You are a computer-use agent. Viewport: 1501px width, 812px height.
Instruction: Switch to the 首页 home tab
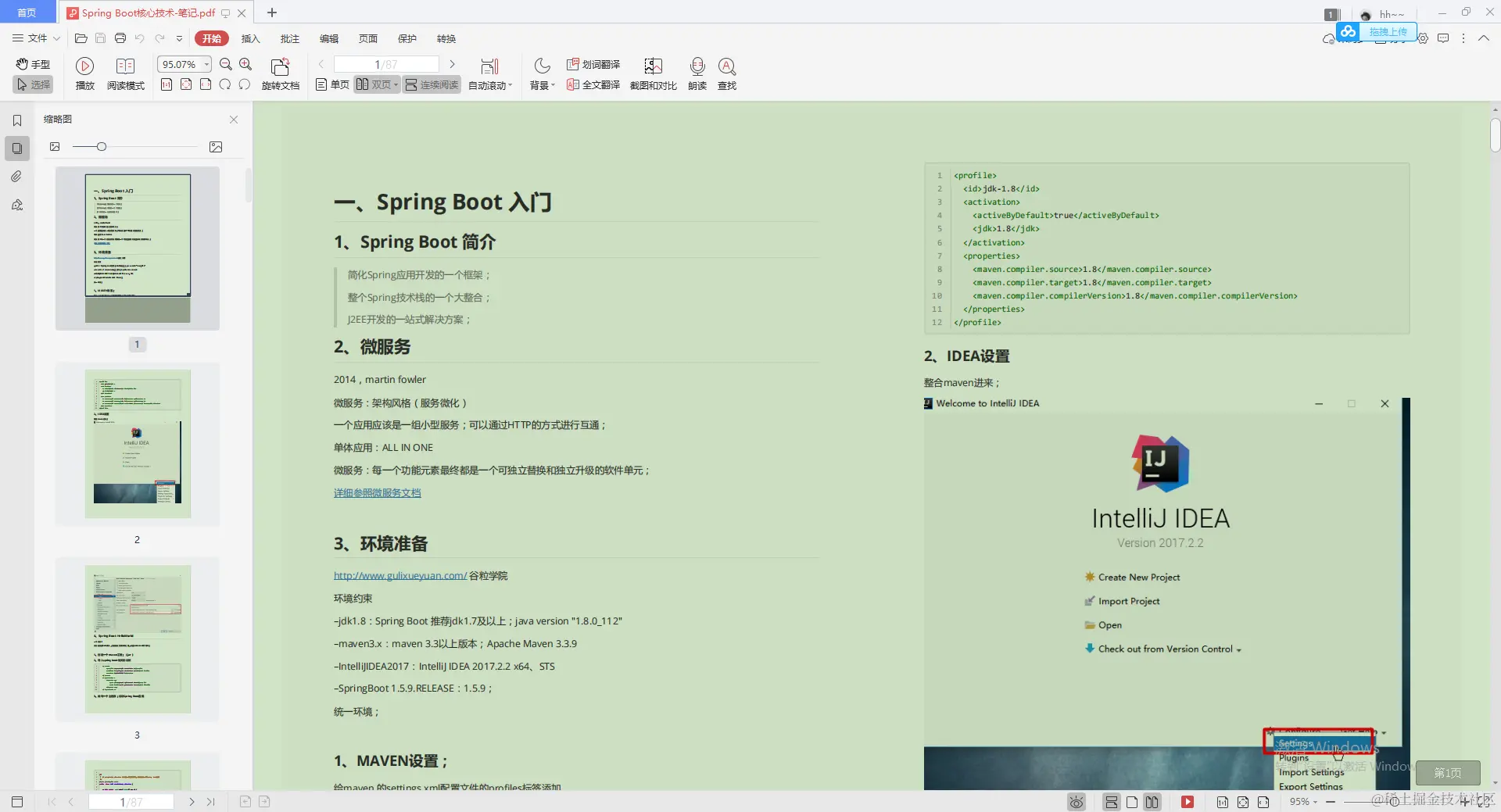(27, 13)
